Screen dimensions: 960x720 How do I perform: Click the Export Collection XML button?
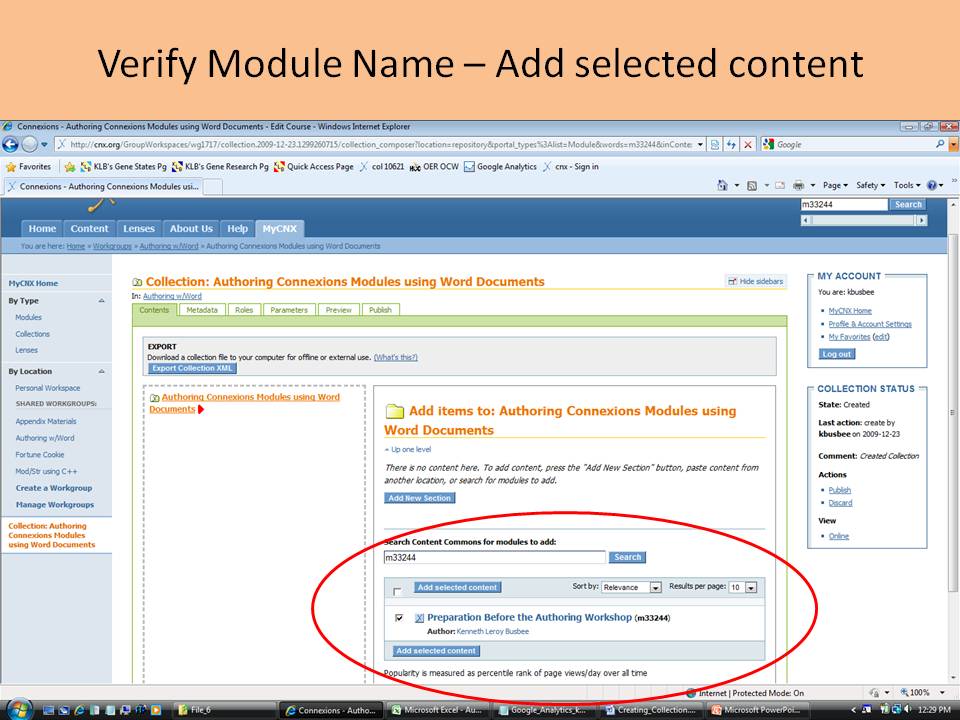[192, 368]
